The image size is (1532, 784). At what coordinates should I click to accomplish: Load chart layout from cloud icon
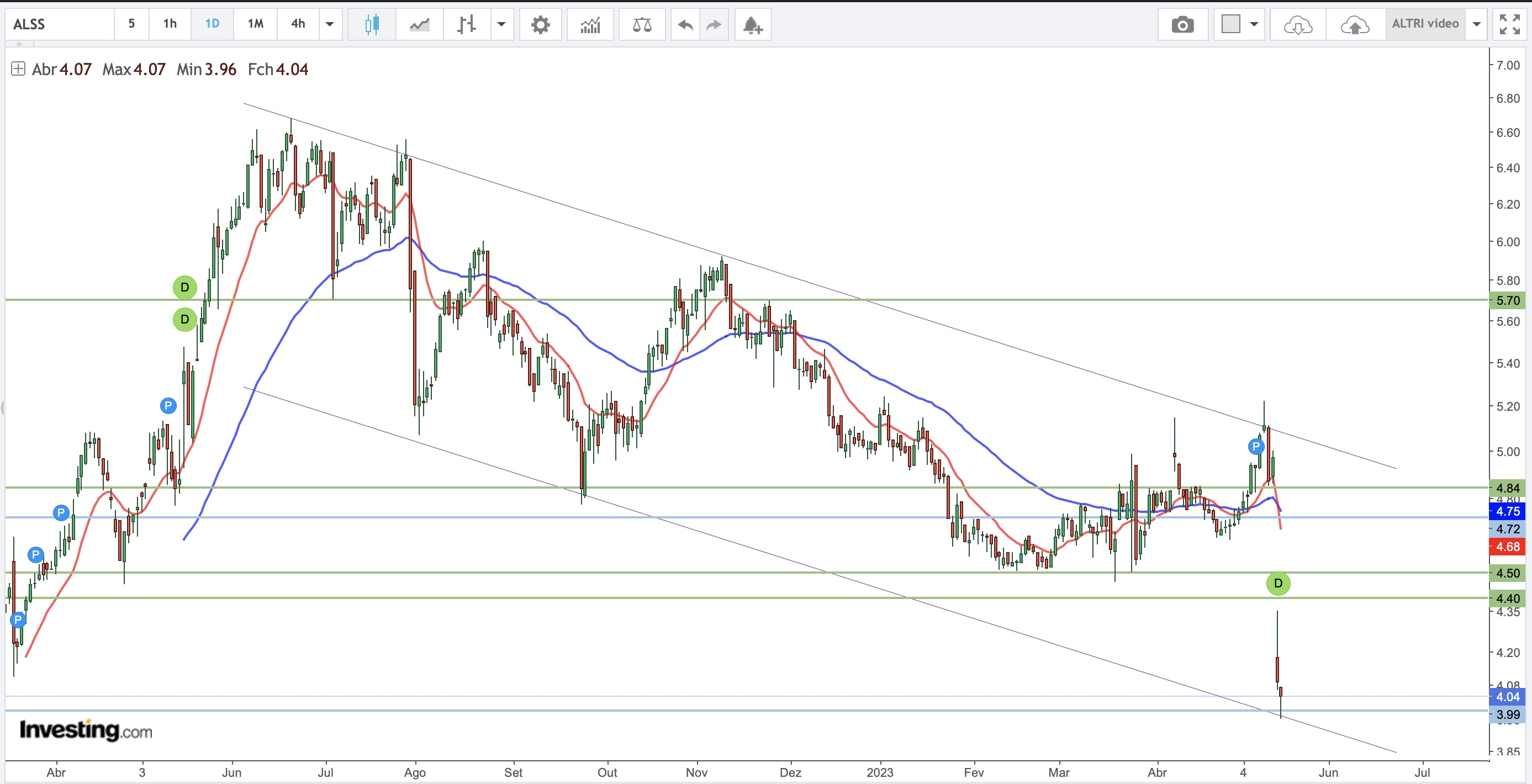[x=1298, y=24]
